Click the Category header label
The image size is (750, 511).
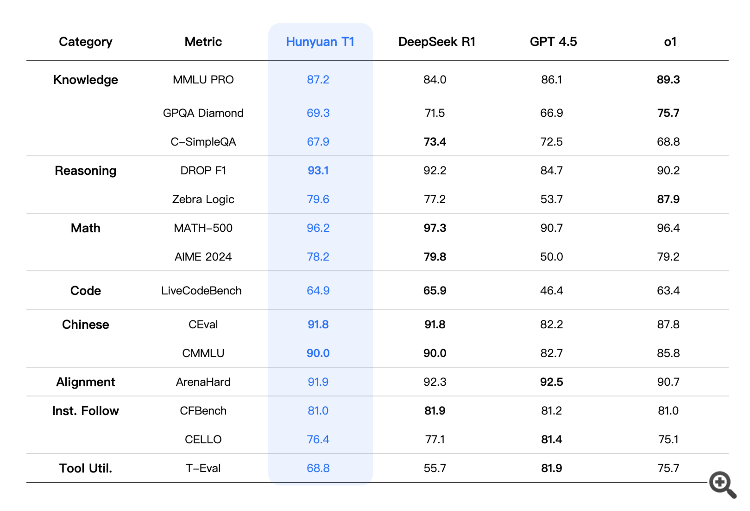tap(85, 42)
